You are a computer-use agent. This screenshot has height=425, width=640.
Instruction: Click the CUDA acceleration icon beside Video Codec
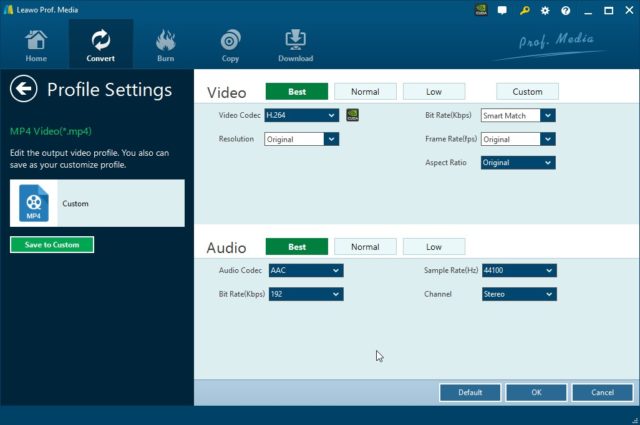pos(353,115)
